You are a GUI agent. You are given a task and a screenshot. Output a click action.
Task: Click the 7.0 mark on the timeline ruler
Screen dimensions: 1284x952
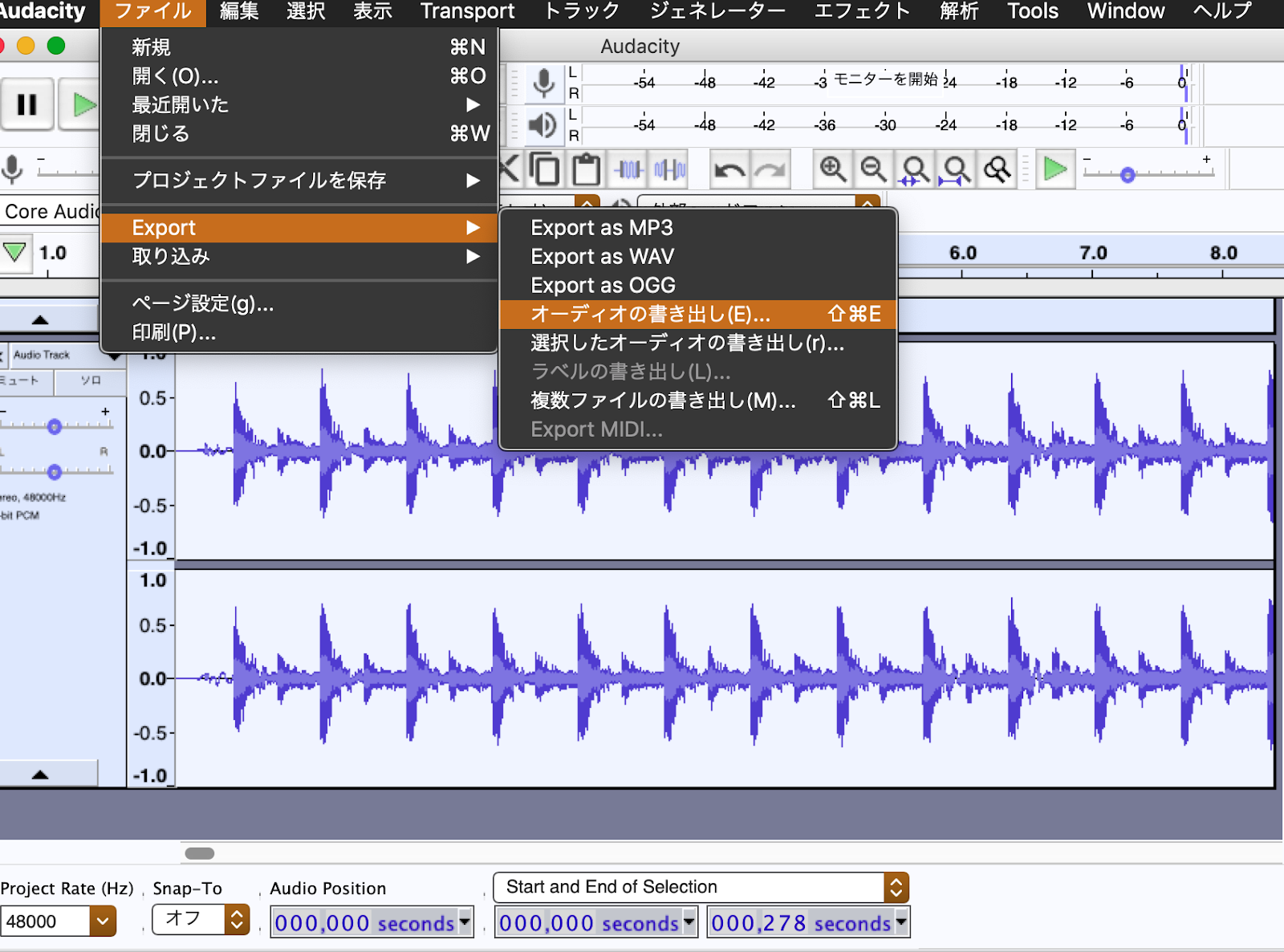1093,253
